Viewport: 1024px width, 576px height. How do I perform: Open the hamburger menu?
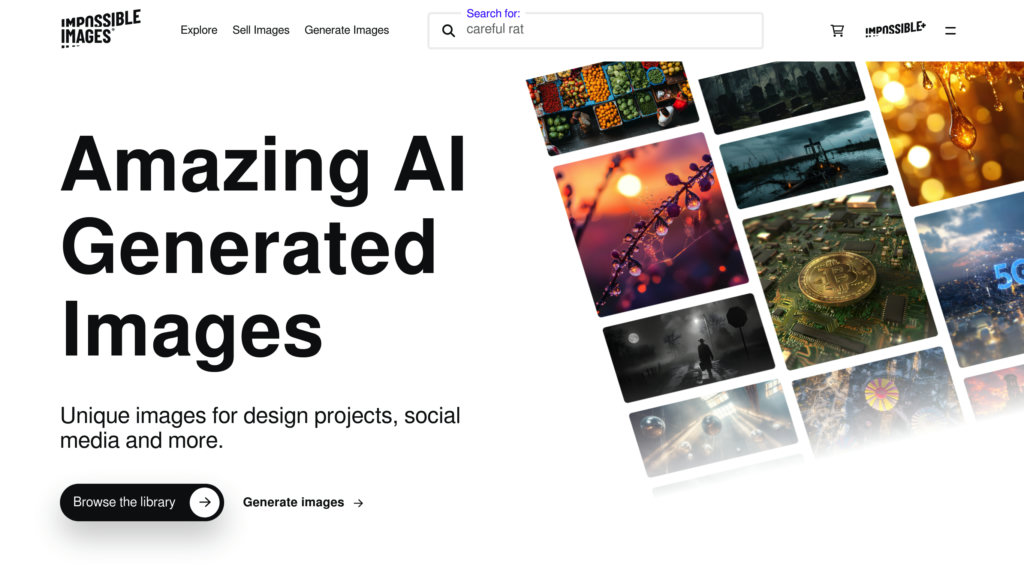click(x=950, y=31)
